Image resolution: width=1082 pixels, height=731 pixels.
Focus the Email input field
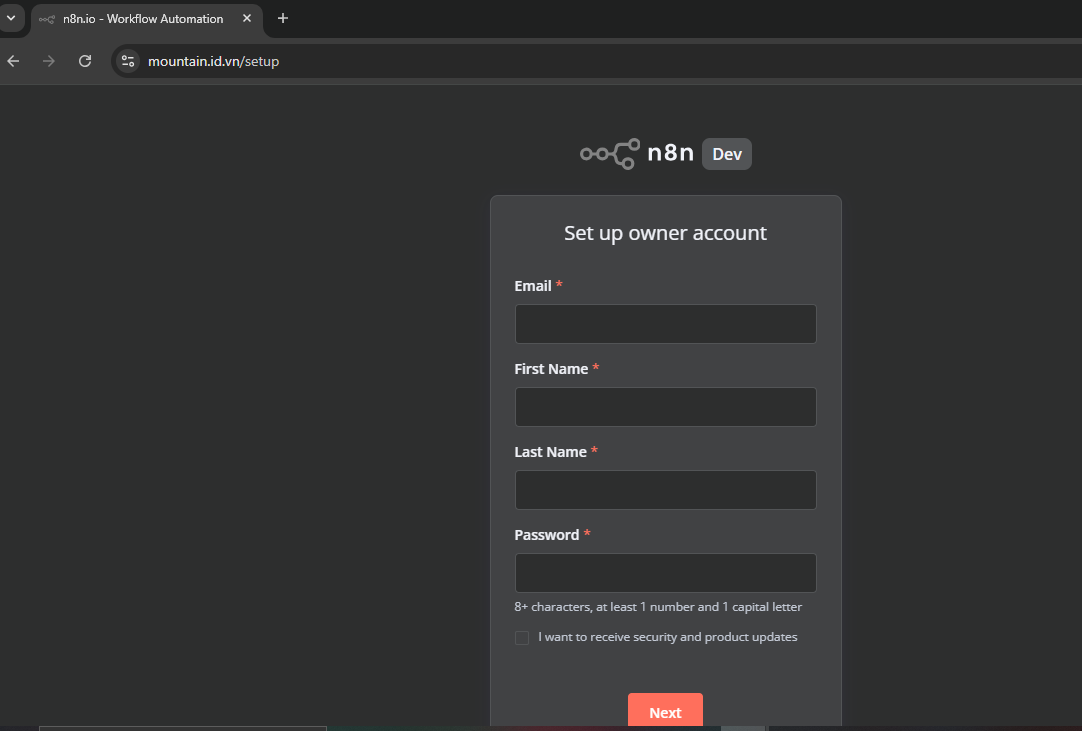pos(665,324)
